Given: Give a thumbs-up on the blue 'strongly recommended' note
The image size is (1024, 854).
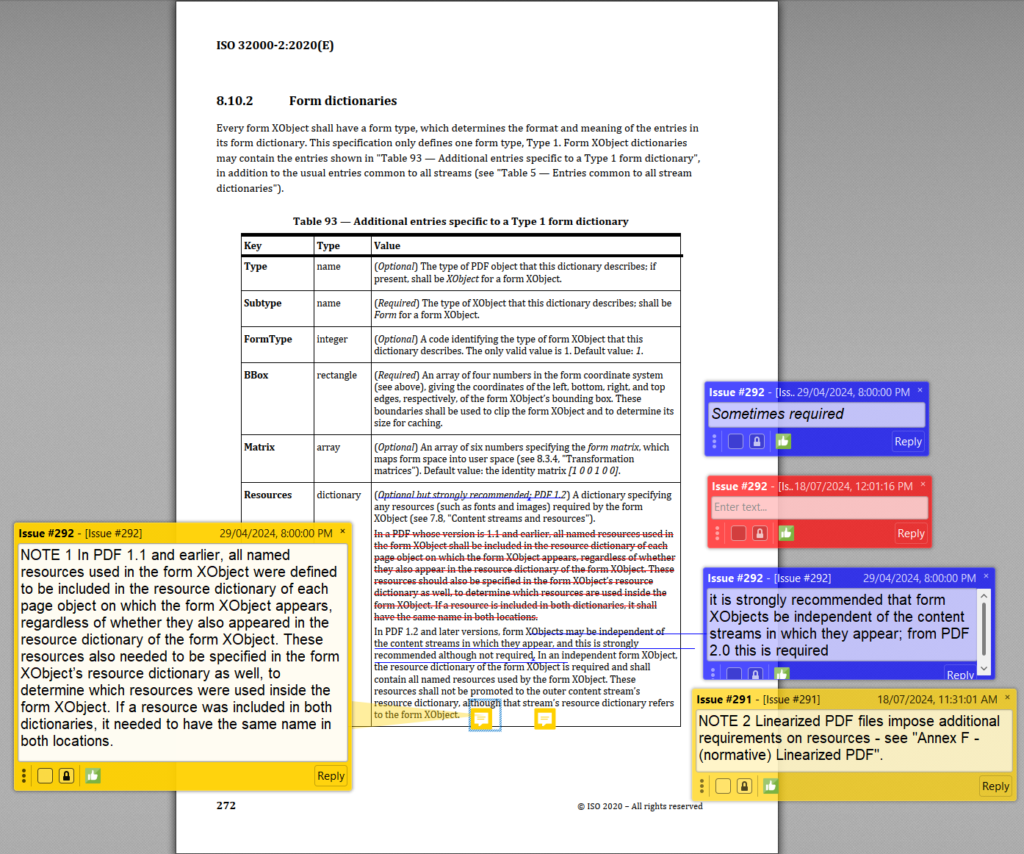Looking at the screenshot, I should click(784, 674).
